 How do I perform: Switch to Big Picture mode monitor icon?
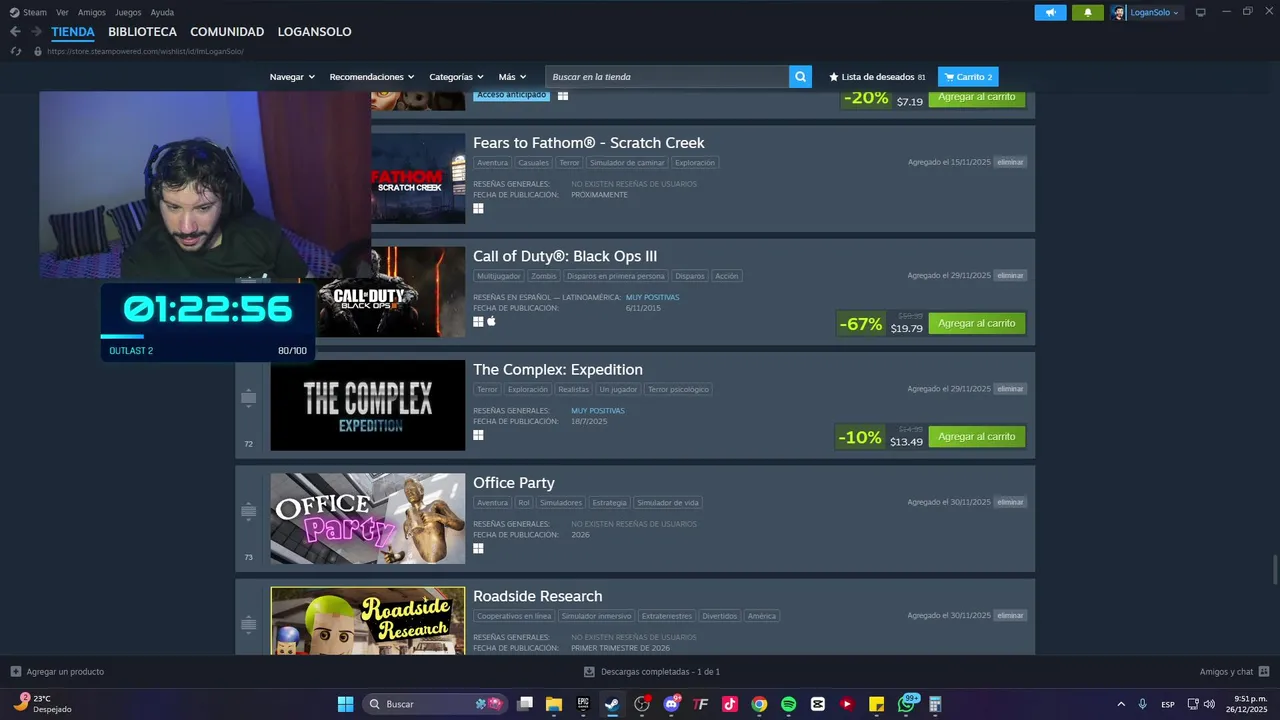pos(1200,12)
